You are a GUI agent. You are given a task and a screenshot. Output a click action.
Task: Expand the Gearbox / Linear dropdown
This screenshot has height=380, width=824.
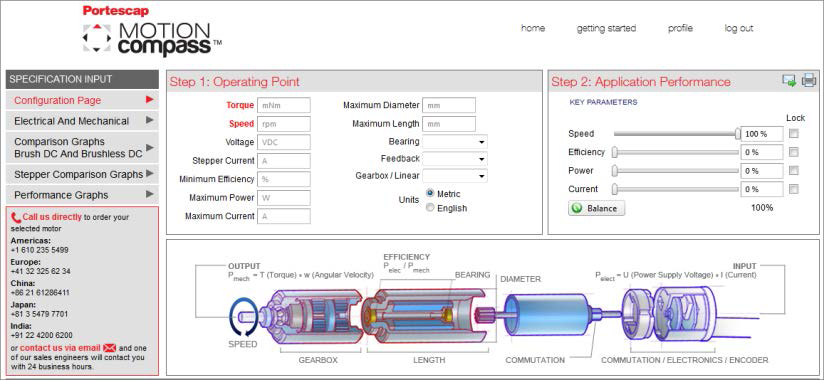pyautogui.click(x=455, y=176)
